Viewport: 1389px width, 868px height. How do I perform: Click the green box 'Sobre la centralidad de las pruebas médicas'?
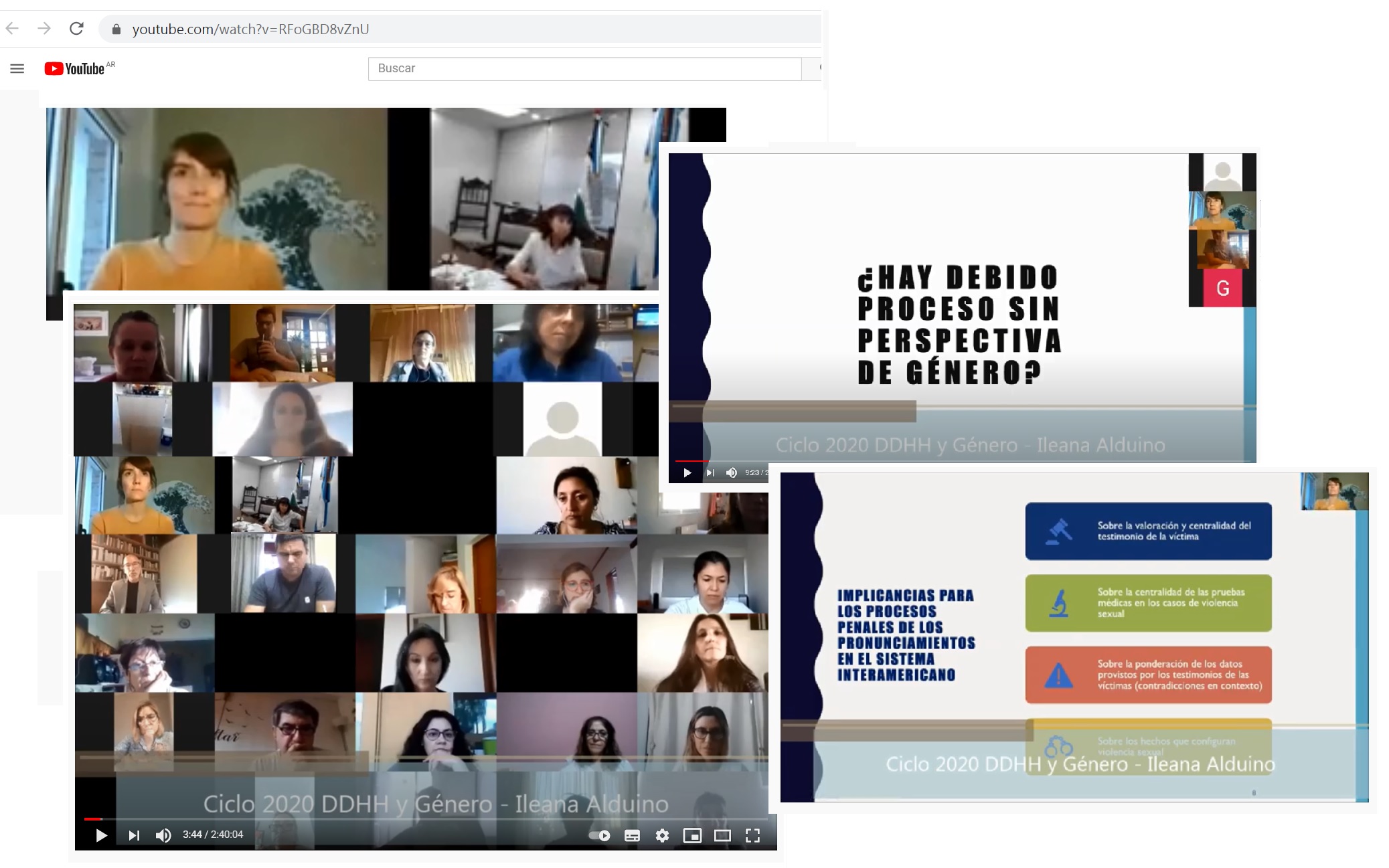click(x=1148, y=603)
